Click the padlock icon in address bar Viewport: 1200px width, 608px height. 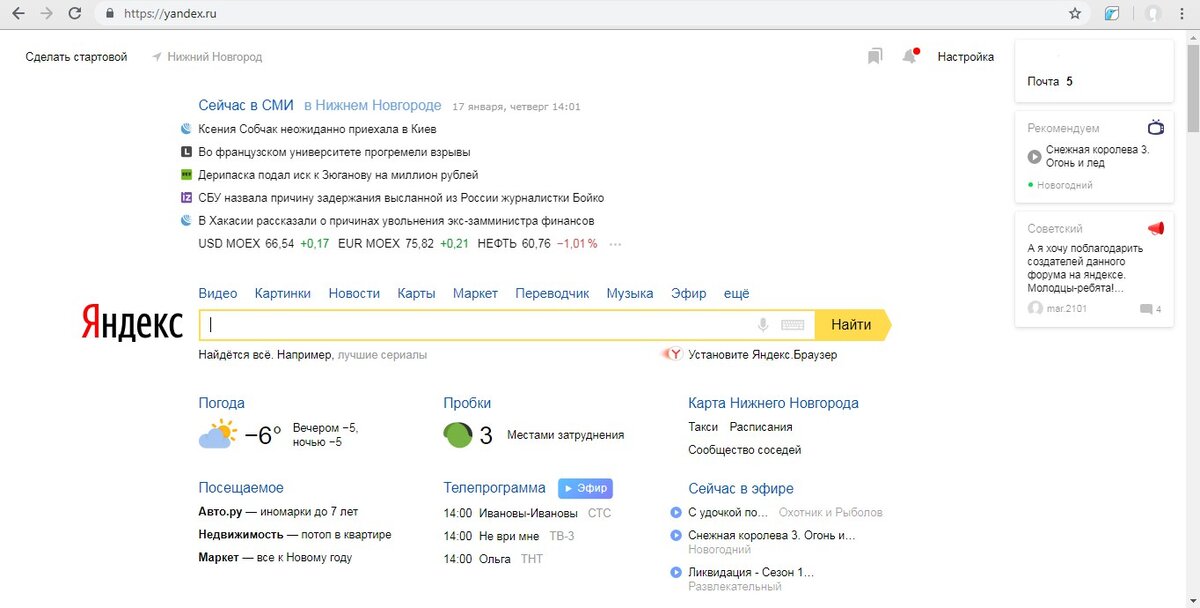point(110,14)
